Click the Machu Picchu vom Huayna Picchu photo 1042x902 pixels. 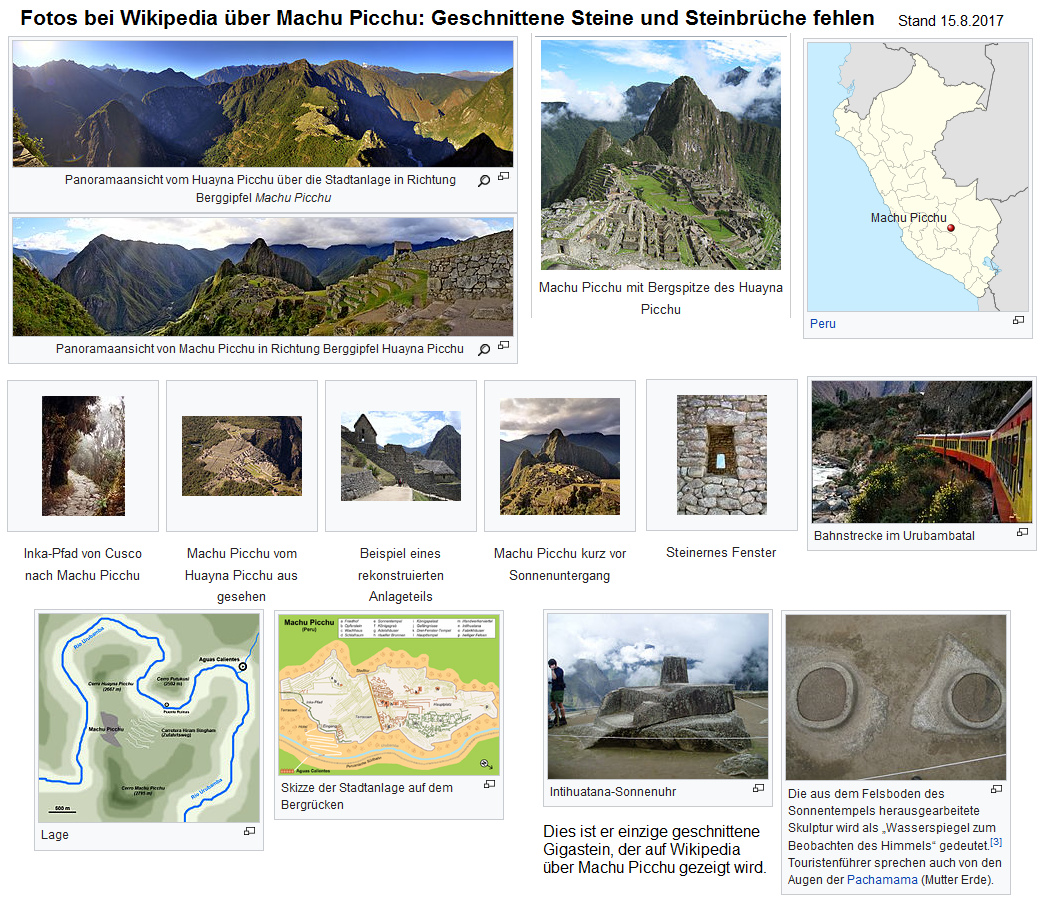(242, 455)
